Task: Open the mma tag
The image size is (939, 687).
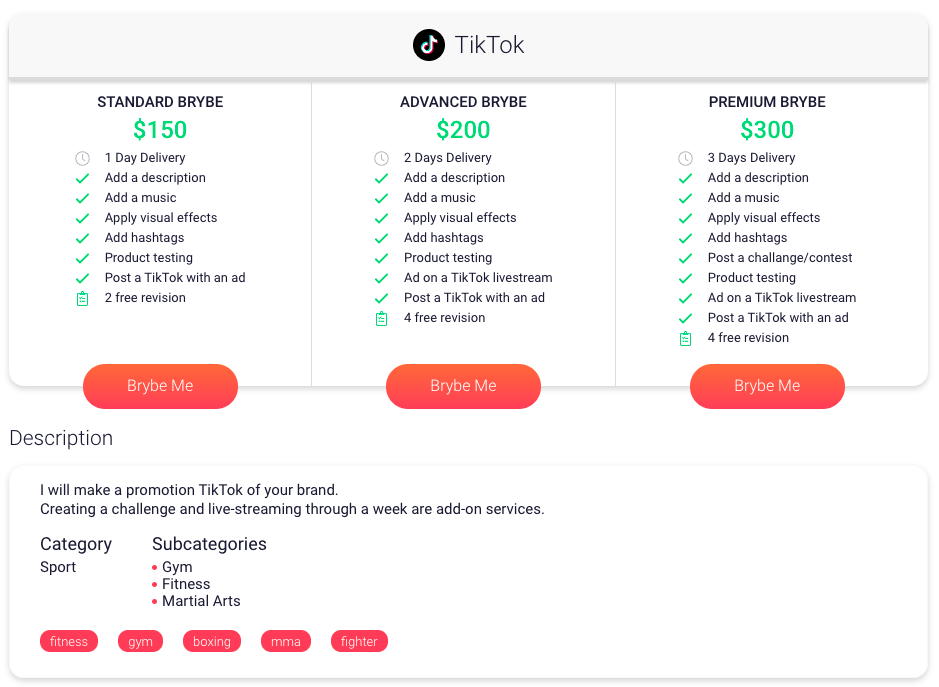Action: pyautogui.click(x=286, y=641)
